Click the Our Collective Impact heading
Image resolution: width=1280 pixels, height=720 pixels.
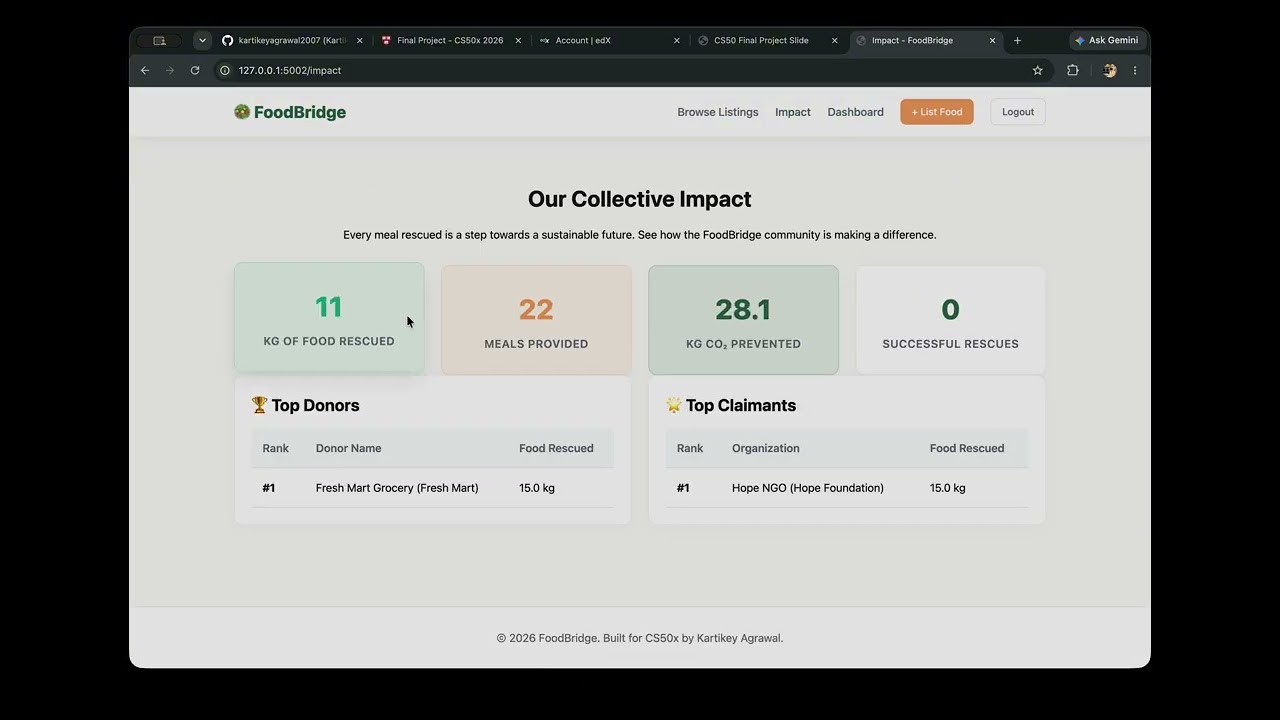pyautogui.click(x=640, y=199)
